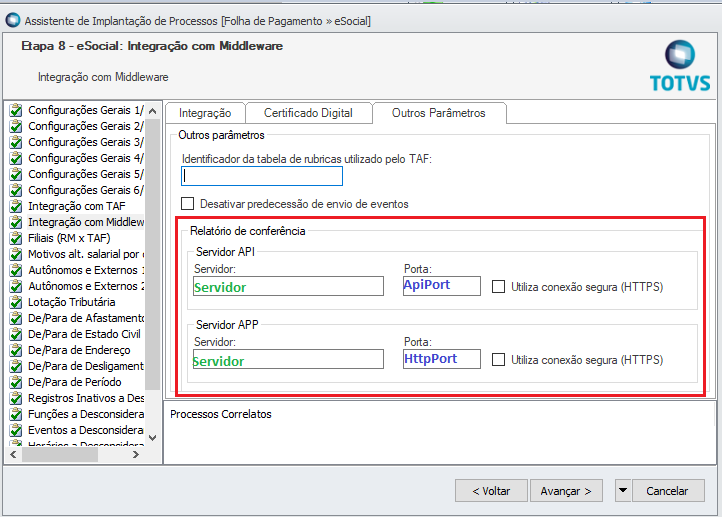Click the checkmark icon beside Eventos a Desconsiderar
The image size is (722, 517).
(x=16, y=430)
